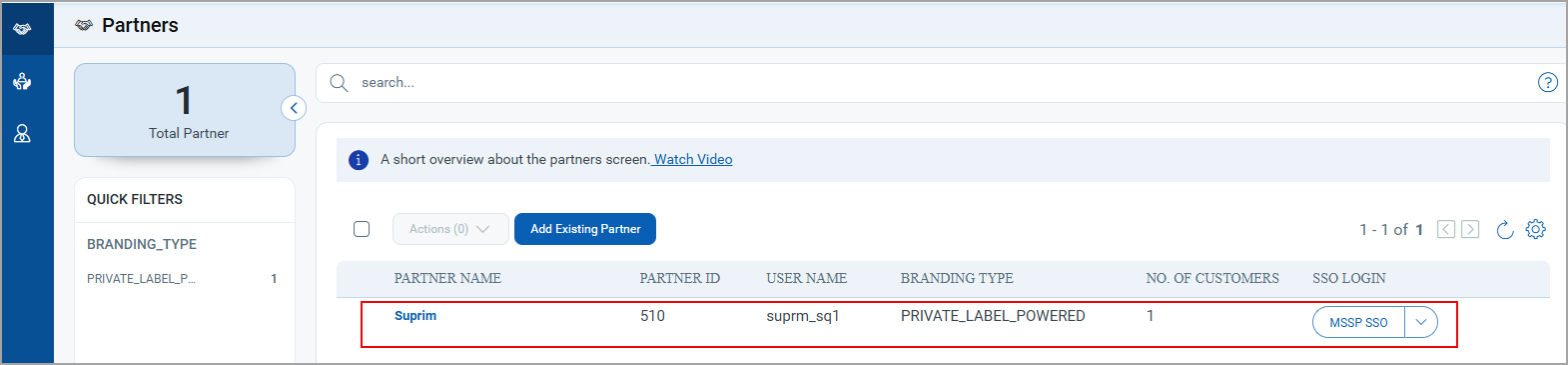
Task: Open the Partners handshake icon in sidebar
Action: point(22,28)
